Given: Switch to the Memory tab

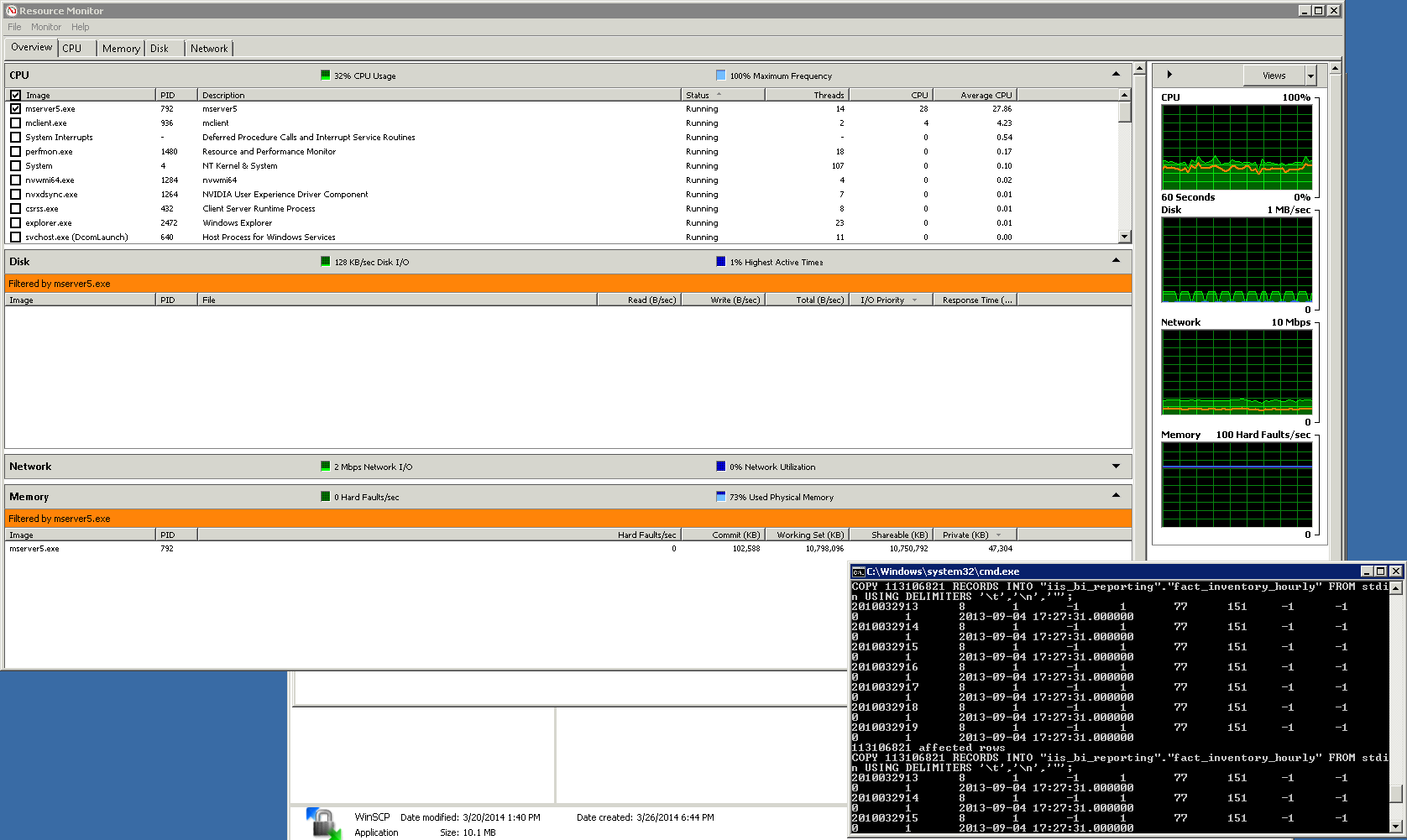Looking at the screenshot, I should point(121,49).
